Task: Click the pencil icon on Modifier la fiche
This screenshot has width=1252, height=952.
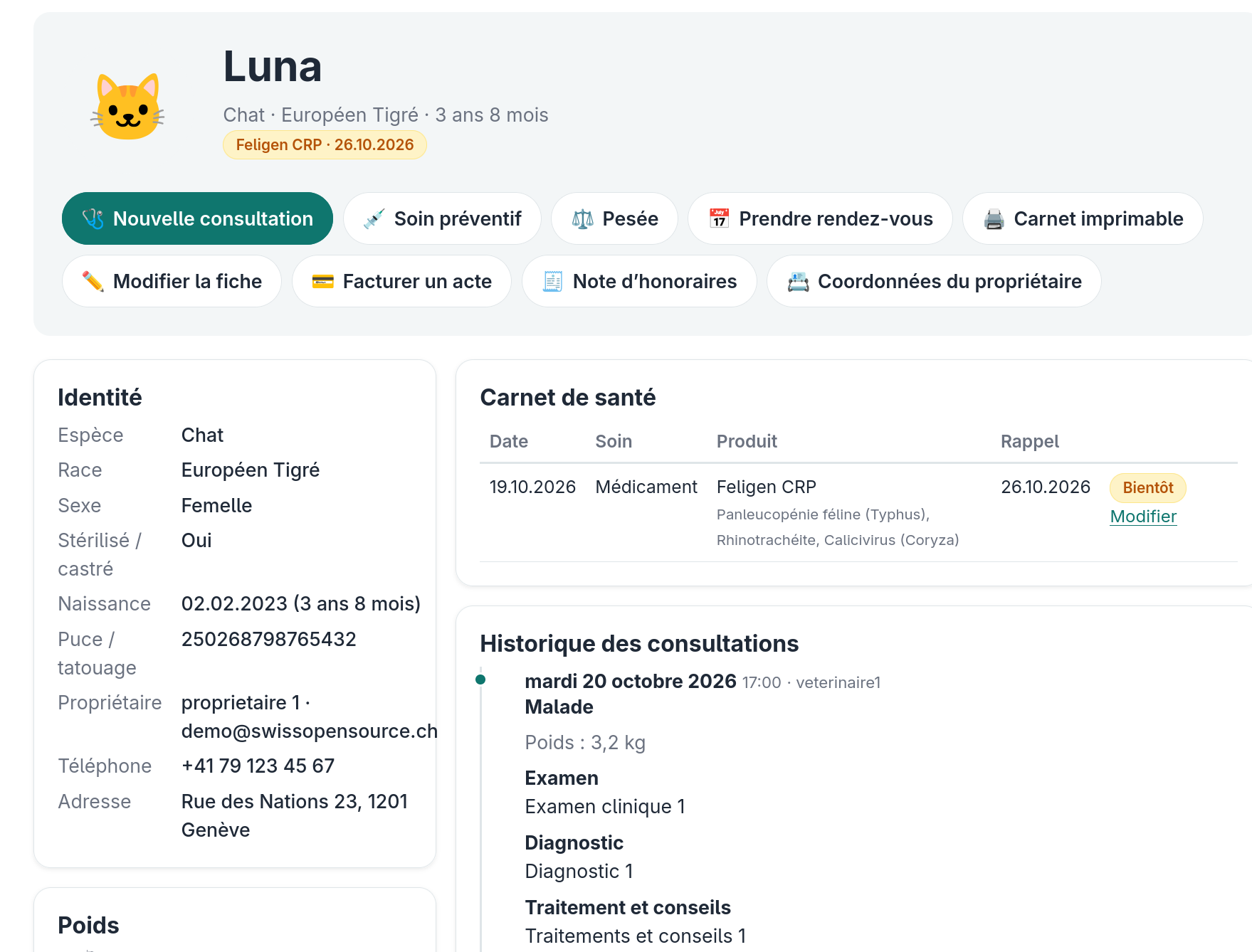Action: 93,281
